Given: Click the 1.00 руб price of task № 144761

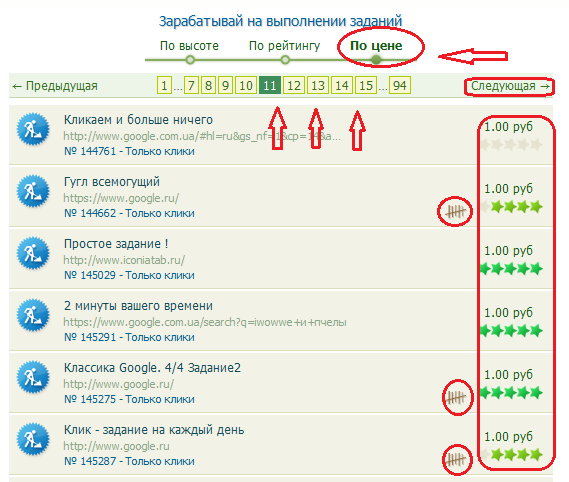Looking at the screenshot, I should click(x=508, y=127).
